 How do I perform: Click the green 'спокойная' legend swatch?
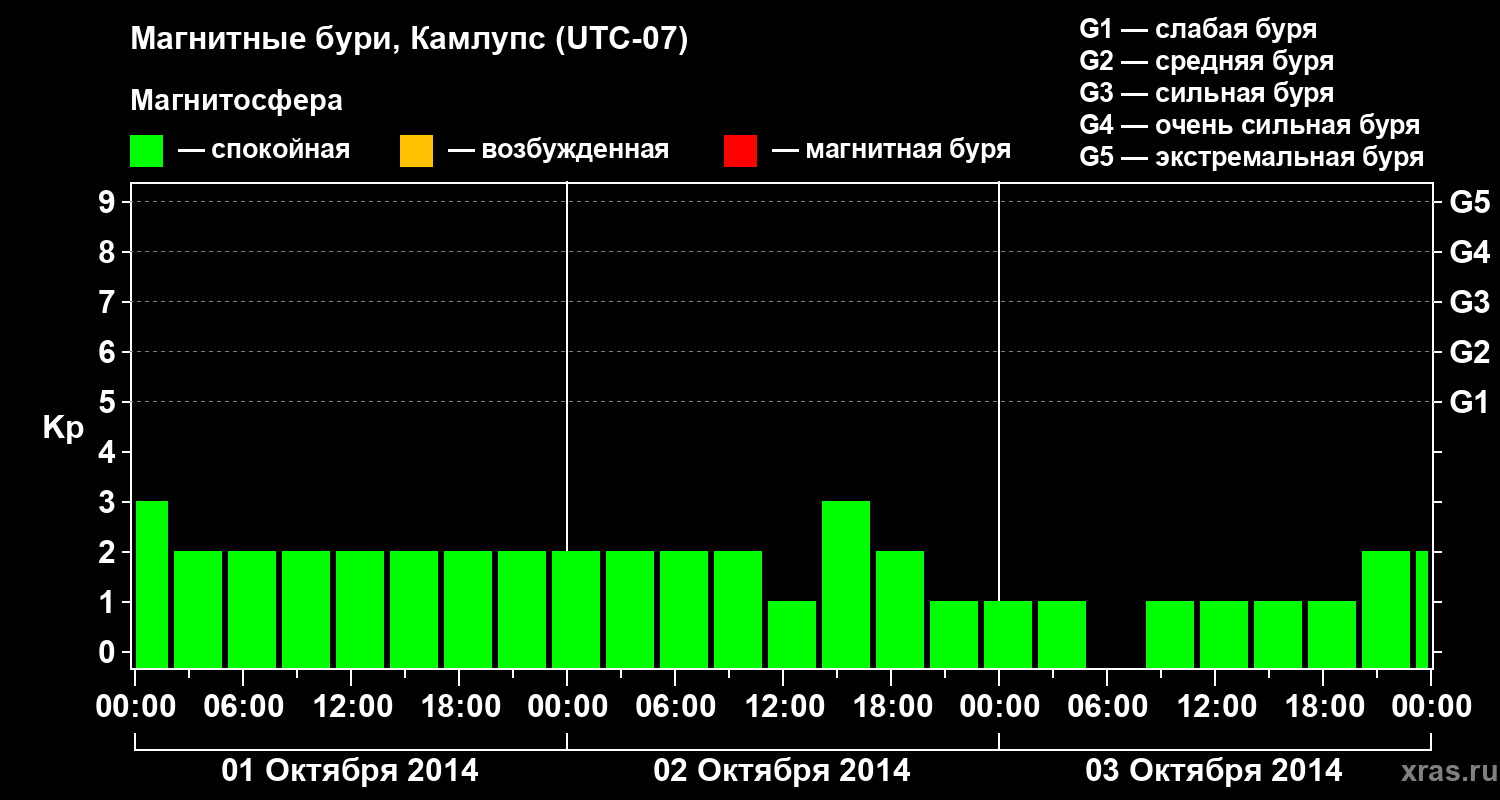[147, 151]
